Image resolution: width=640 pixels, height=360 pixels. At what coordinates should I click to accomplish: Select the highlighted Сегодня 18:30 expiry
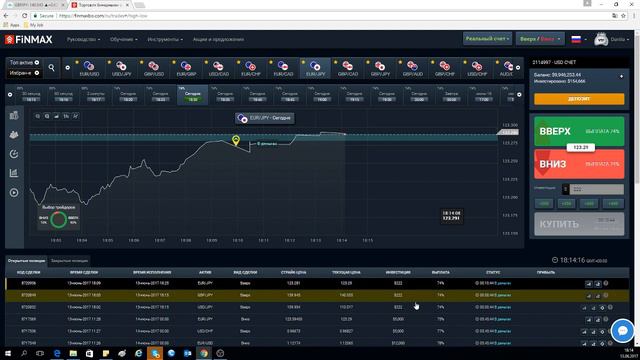tap(192, 96)
